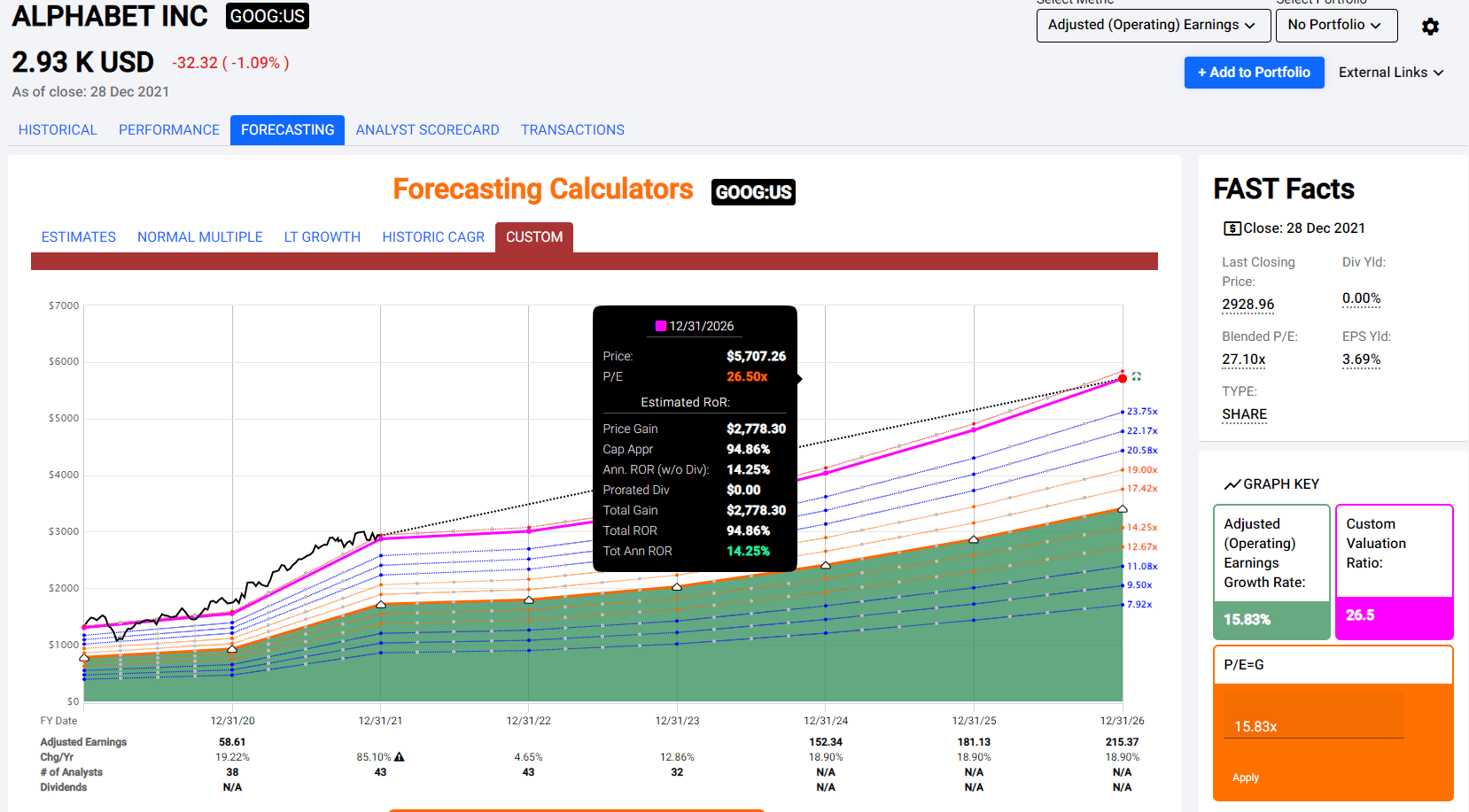This screenshot has width=1469, height=812.
Task: Click the 11.08x multiple line label
Action: [1142, 567]
